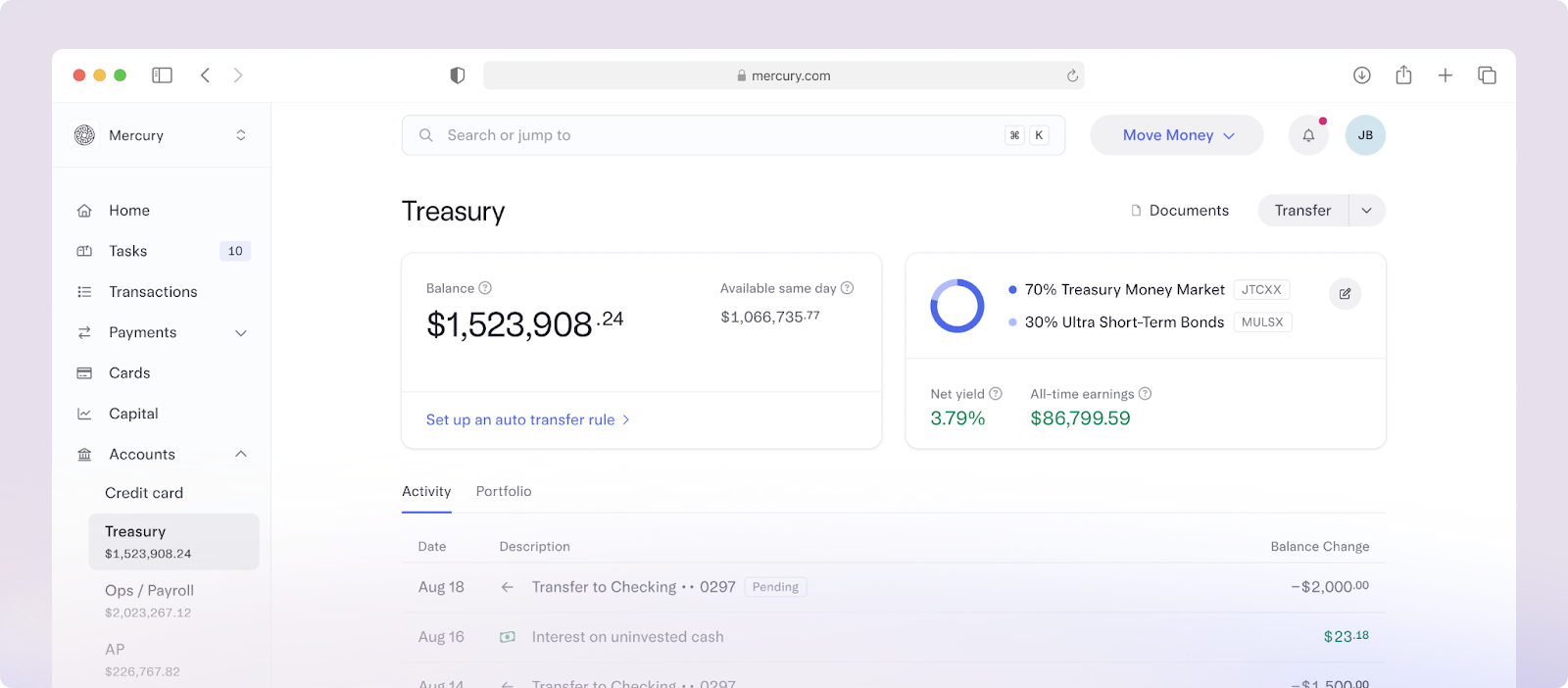Collapse the Accounts section chevron
Screen dimensions: 1568x688
coord(241,454)
